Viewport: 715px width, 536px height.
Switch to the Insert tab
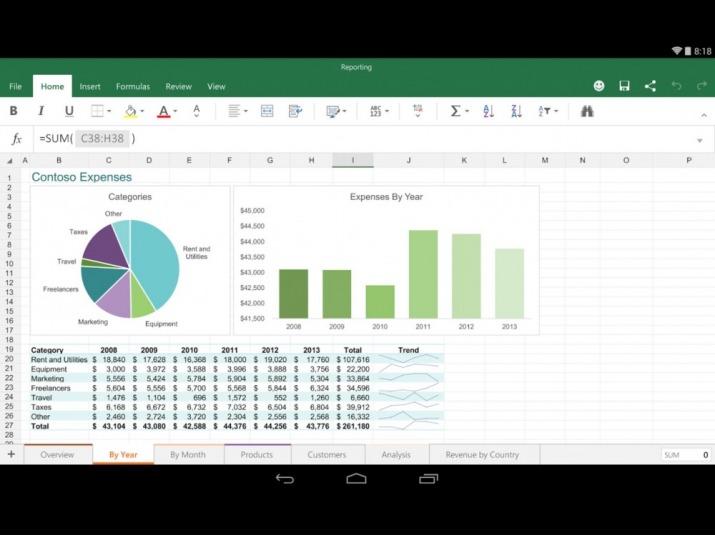pyautogui.click(x=90, y=86)
